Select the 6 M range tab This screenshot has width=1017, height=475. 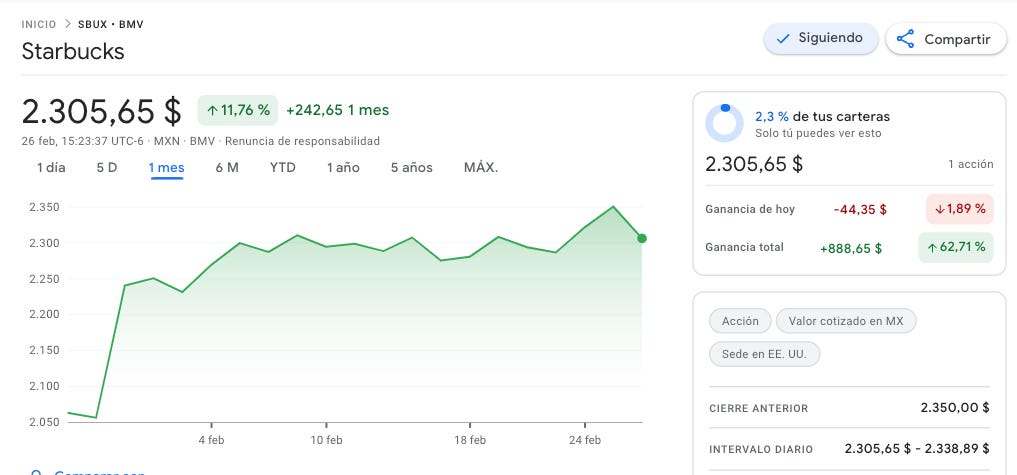click(227, 167)
